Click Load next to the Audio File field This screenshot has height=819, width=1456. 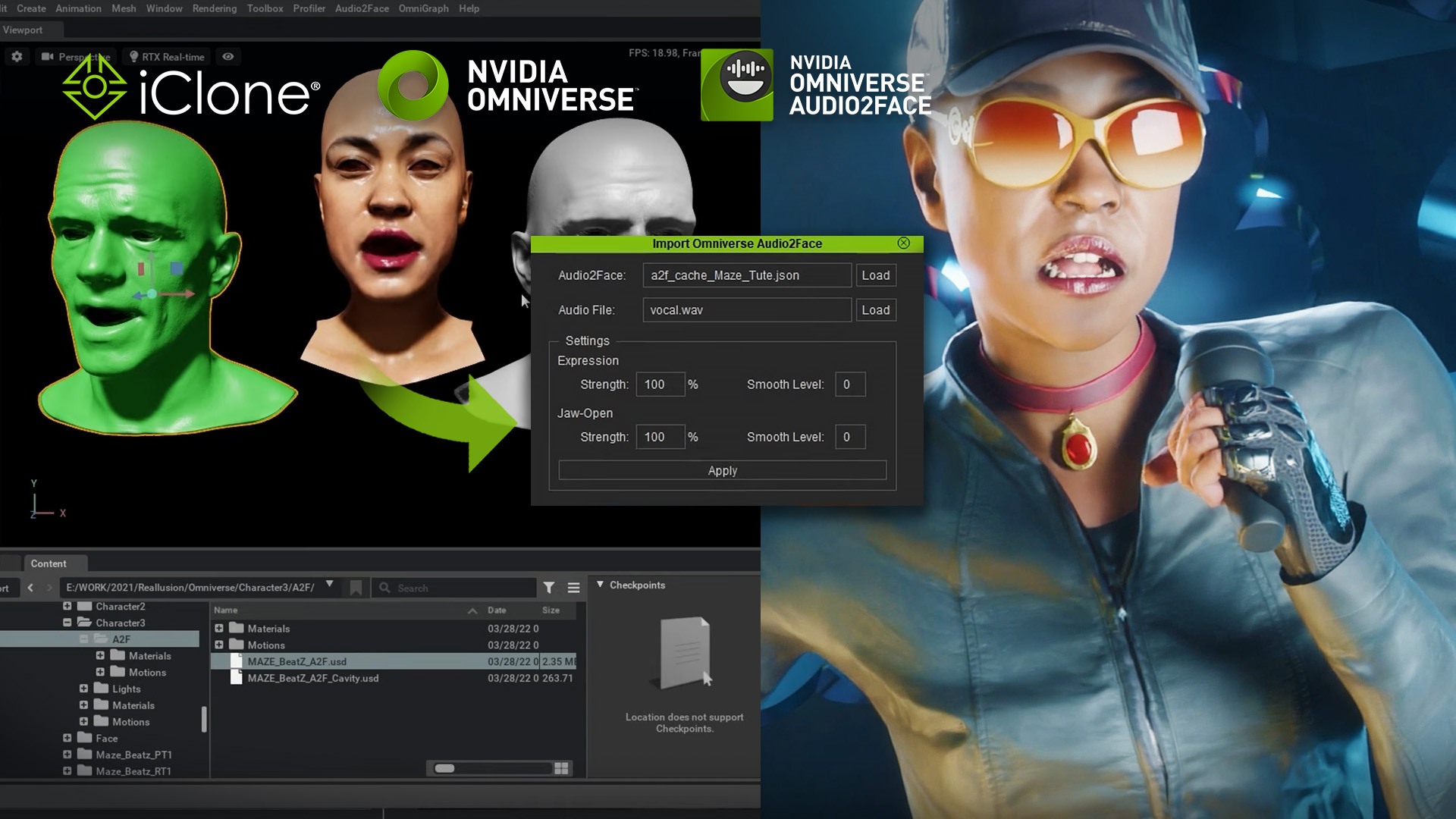875,310
